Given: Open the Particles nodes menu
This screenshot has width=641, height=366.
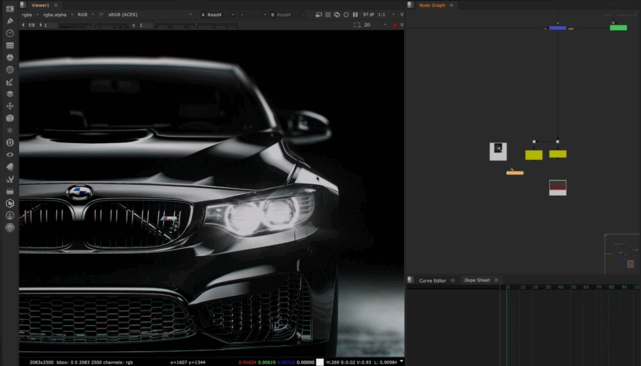Looking at the screenshot, I should pos(10,130).
